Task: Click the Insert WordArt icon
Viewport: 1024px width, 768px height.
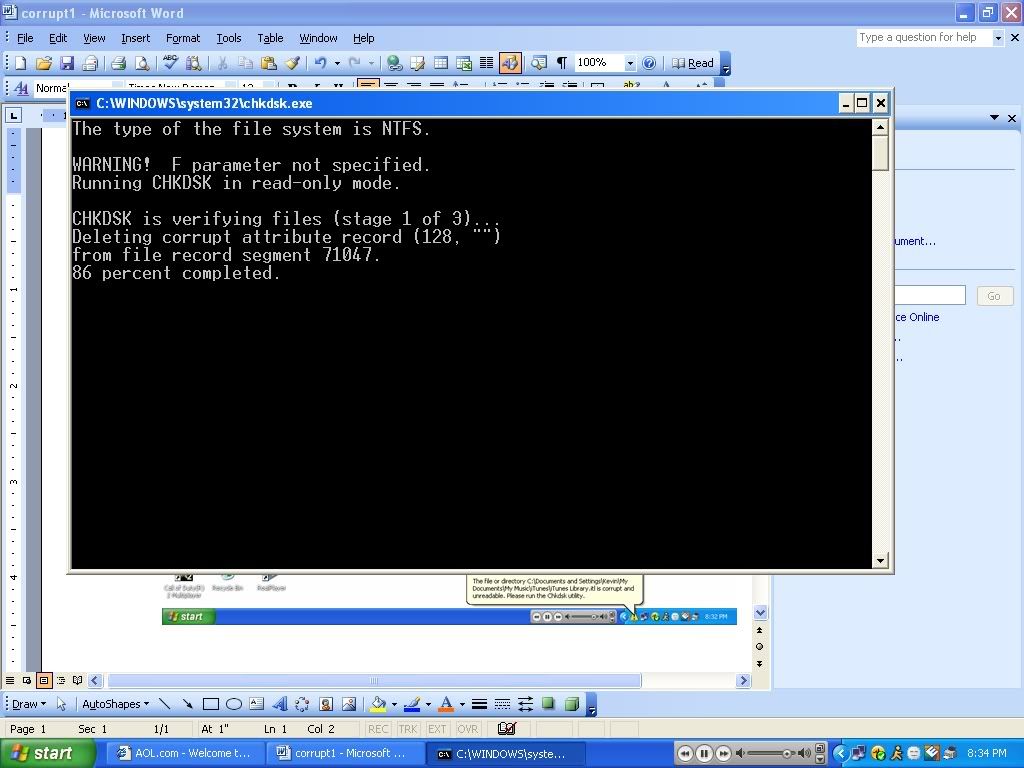Action: coord(279,704)
